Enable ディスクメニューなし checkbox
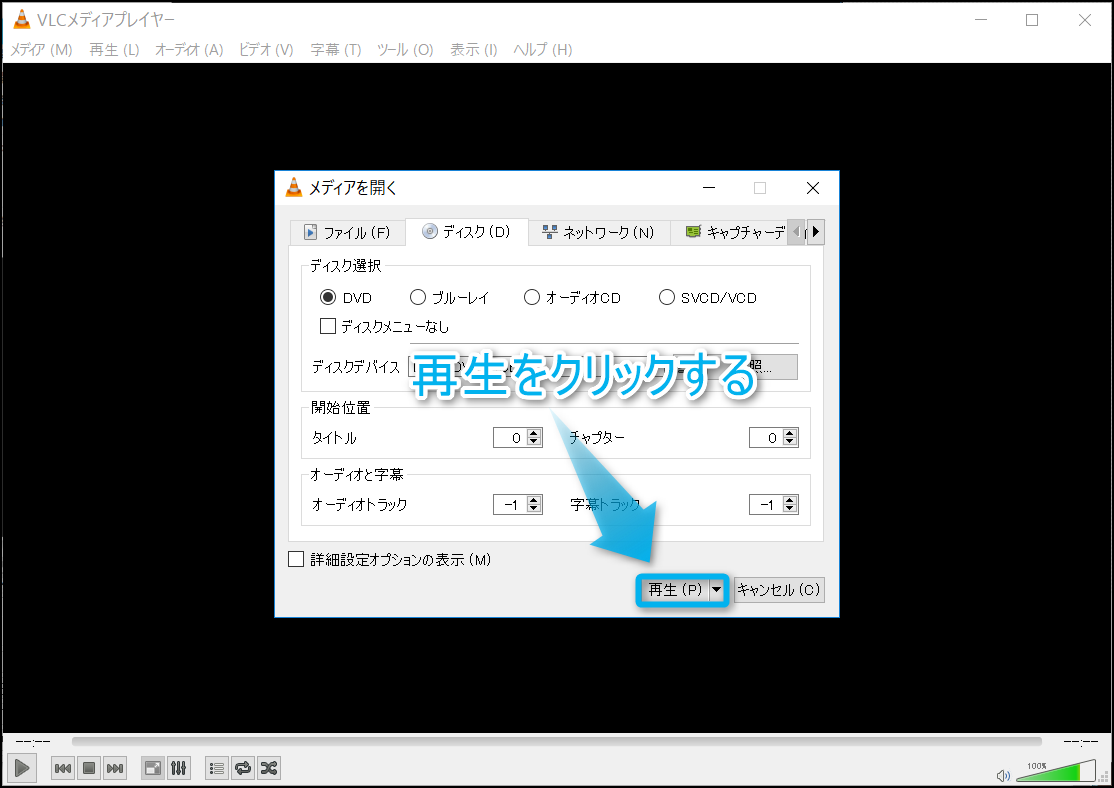The width and height of the screenshot is (1114, 788). point(327,326)
